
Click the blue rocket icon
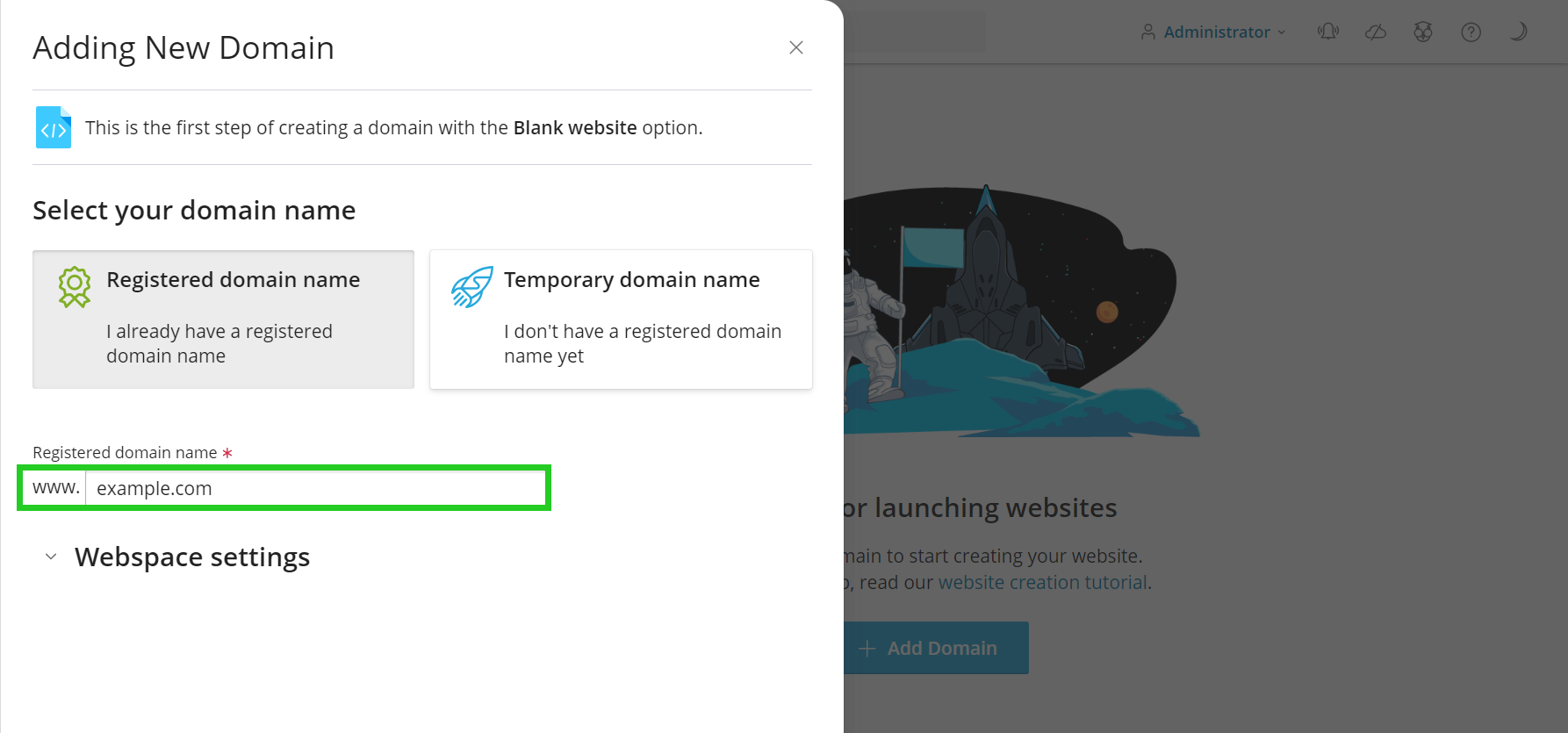tap(472, 287)
